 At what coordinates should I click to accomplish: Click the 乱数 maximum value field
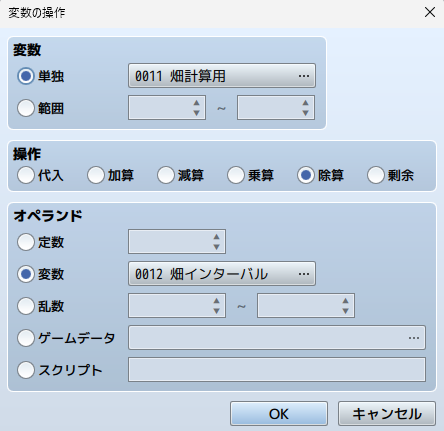click(306, 306)
